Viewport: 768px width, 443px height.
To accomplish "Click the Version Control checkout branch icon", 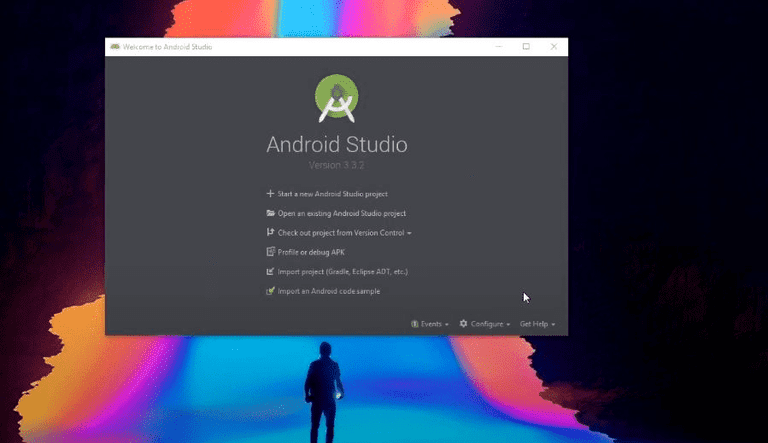I will pyautogui.click(x=270, y=233).
